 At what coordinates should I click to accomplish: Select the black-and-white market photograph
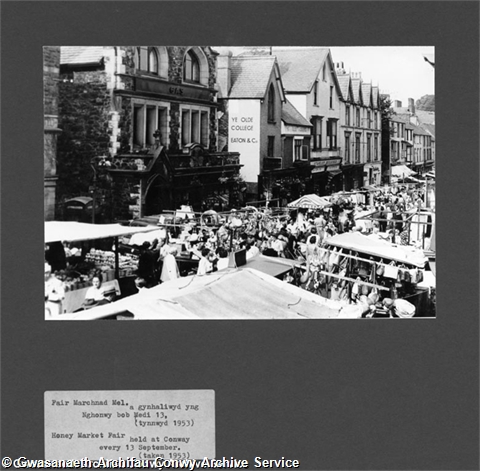(240, 183)
